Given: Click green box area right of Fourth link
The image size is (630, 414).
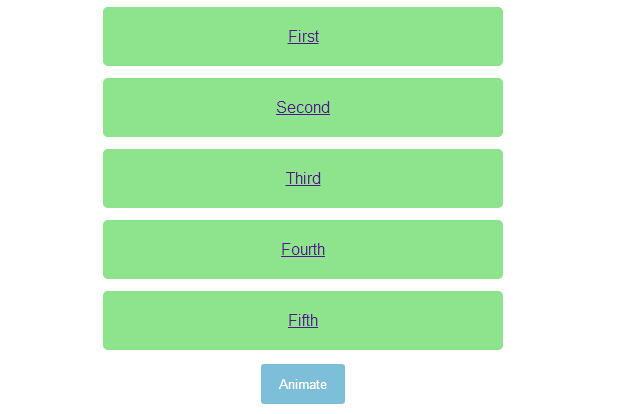Looking at the screenshot, I should point(420,250).
